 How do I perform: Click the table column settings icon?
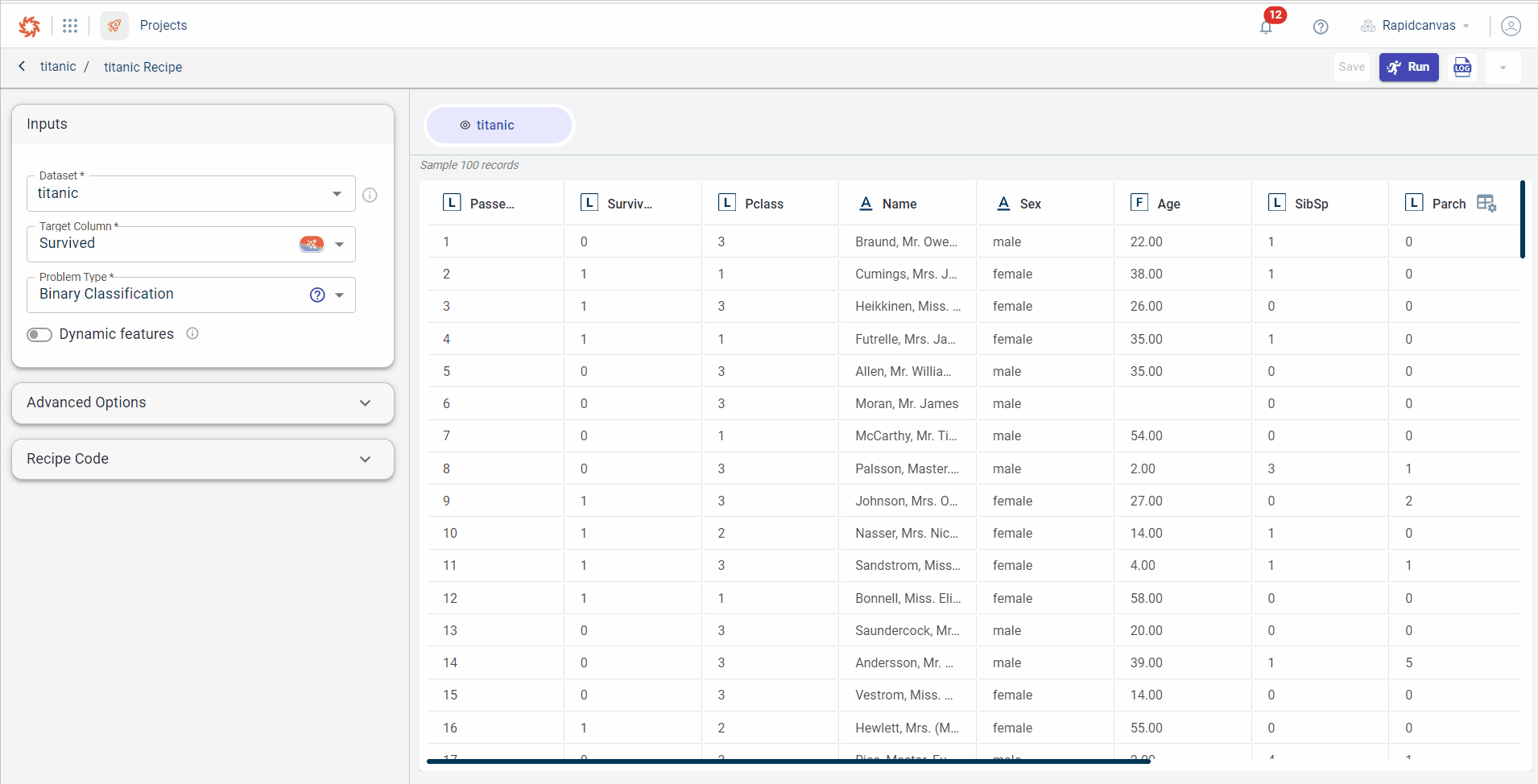pyautogui.click(x=1486, y=204)
